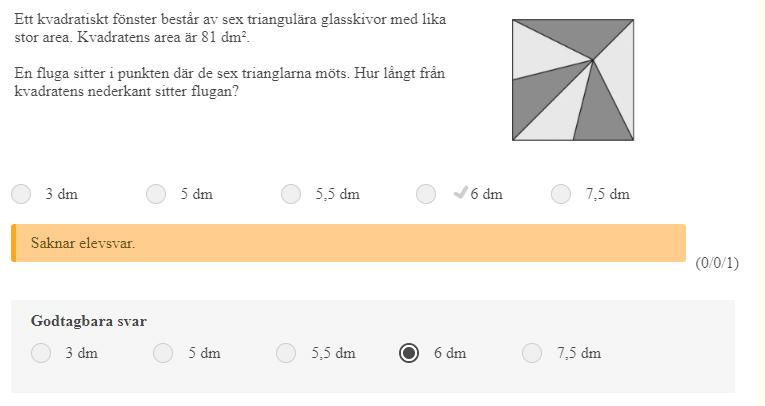This screenshot has width=765, height=406.
Task: Click the point where the six triangles meet
Action: [593, 59]
